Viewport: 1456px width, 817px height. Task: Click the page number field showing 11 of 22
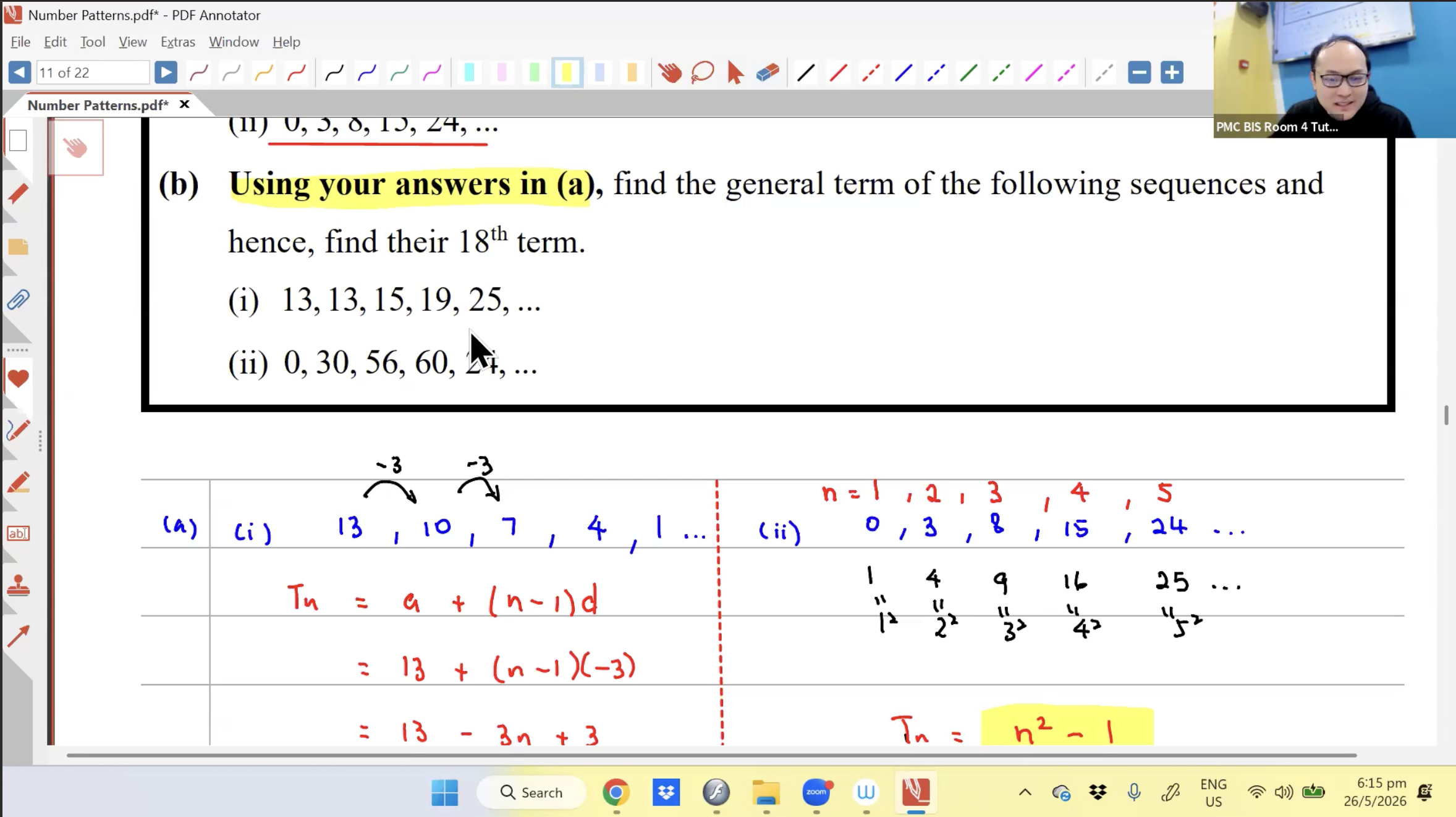(x=93, y=72)
